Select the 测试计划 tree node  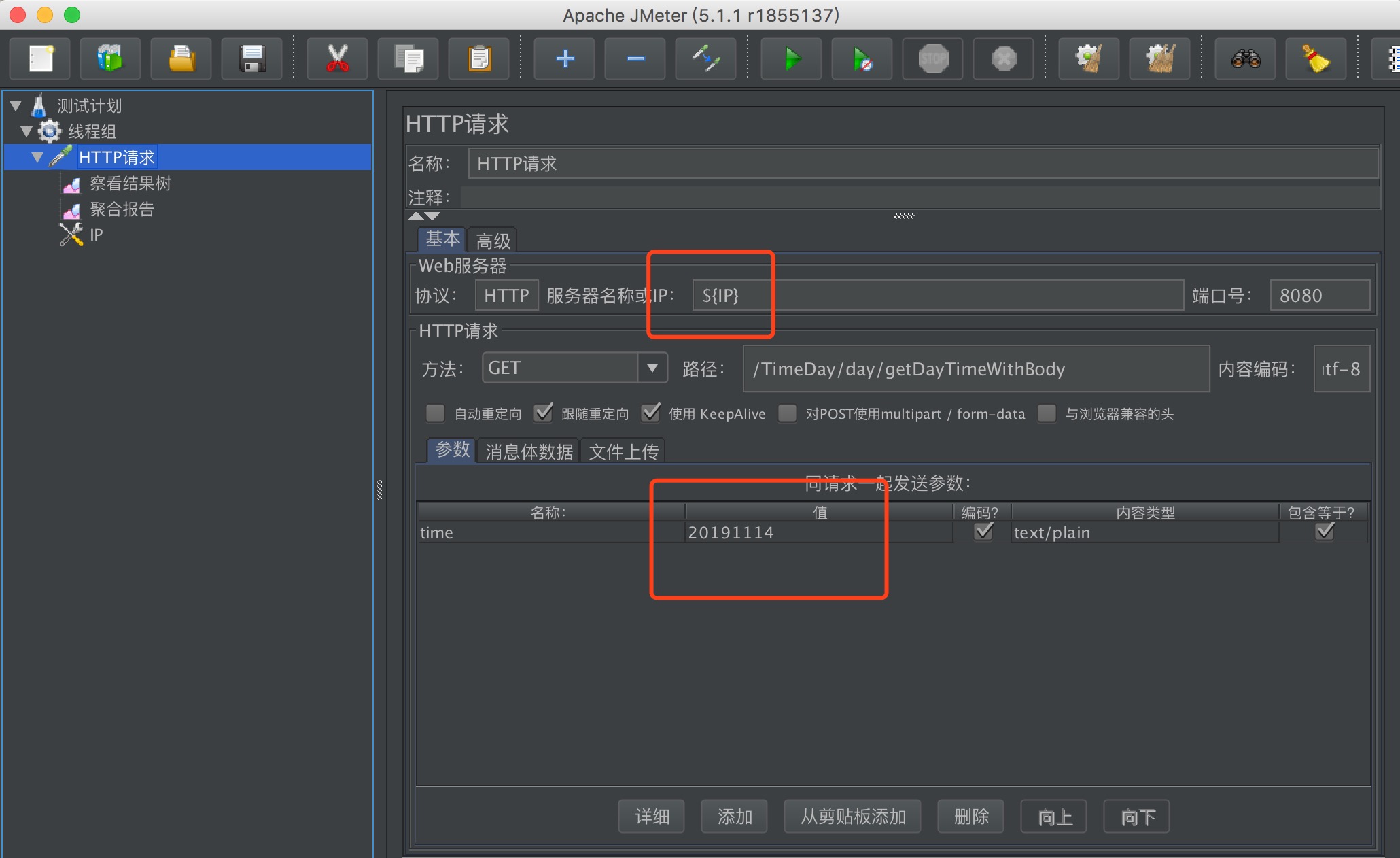click(89, 106)
